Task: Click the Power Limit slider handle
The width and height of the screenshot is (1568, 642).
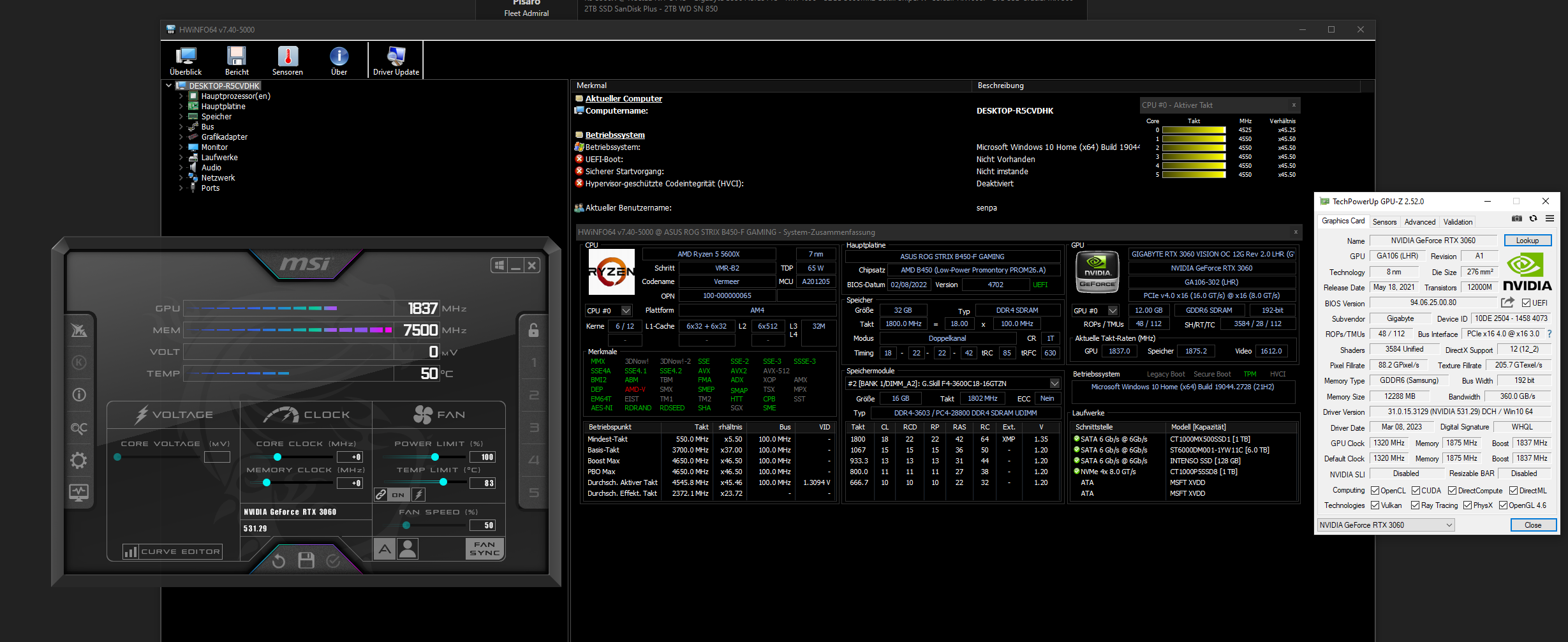Action: [435, 457]
